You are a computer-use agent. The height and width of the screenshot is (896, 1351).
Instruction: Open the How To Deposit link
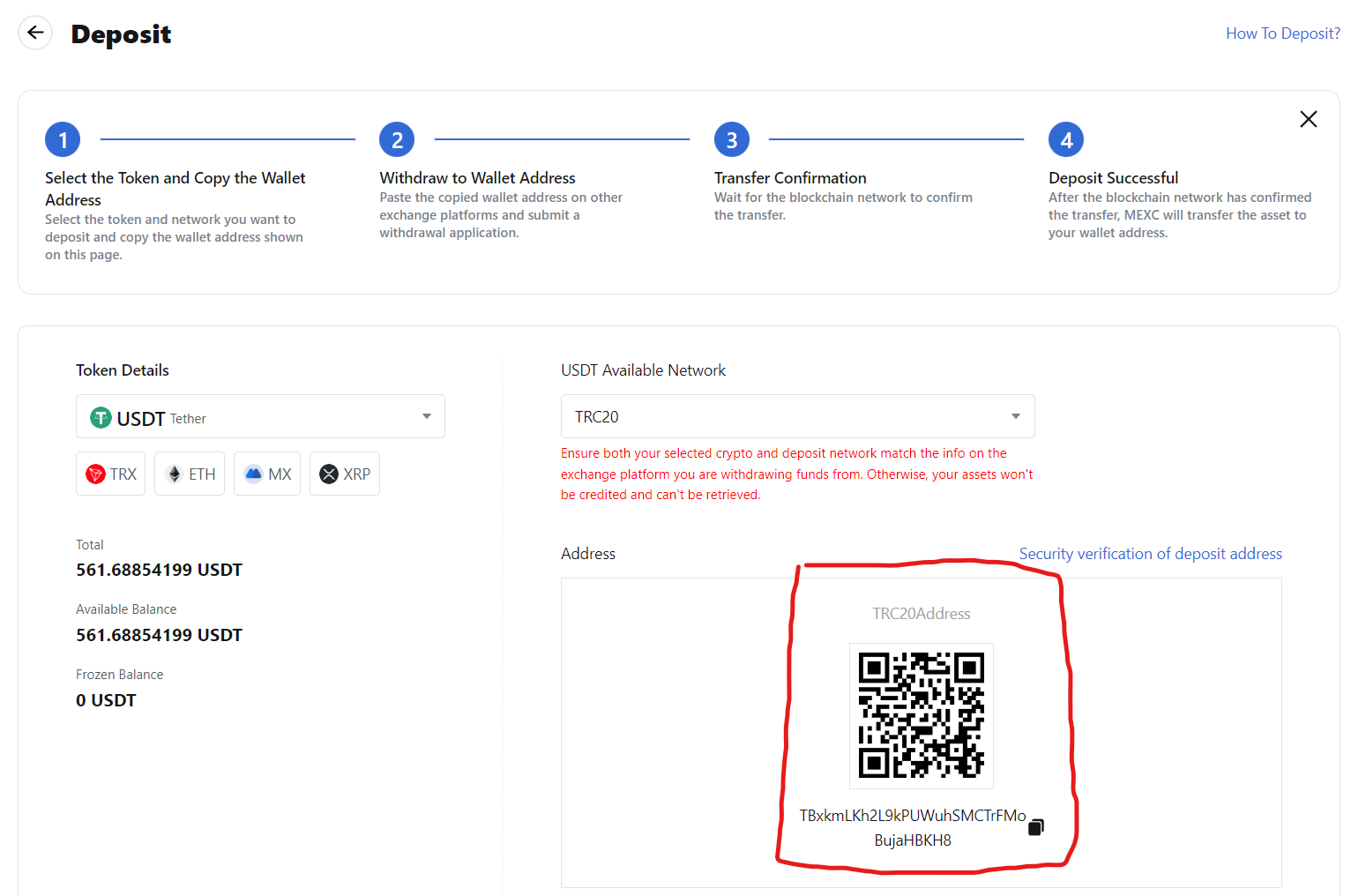[x=1283, y=33]
